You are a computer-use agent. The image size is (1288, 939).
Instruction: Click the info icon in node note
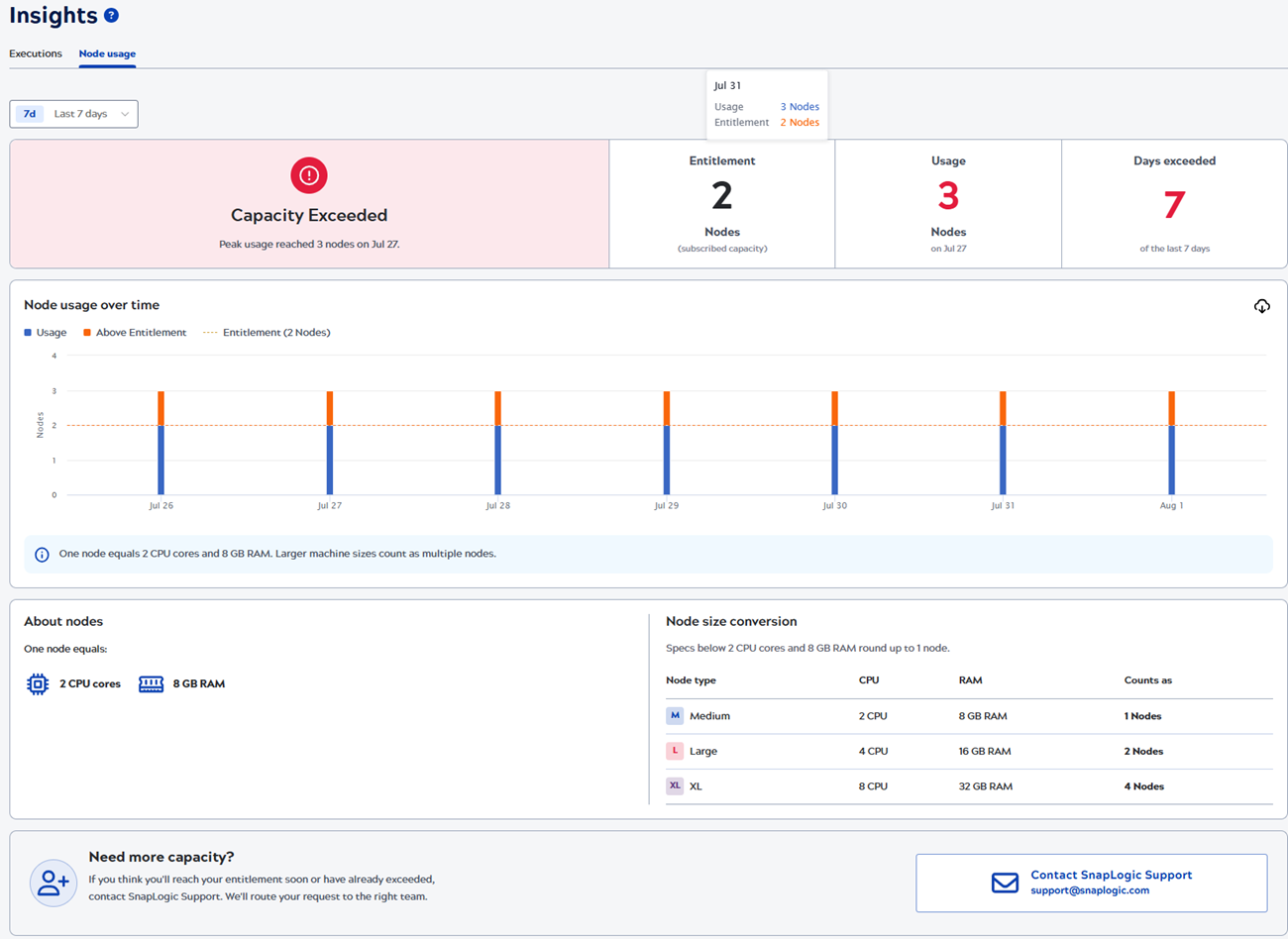coord(42,555)
